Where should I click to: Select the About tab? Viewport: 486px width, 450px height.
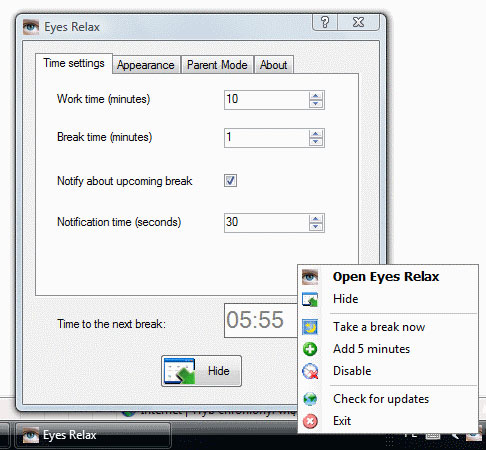(274, 65)
